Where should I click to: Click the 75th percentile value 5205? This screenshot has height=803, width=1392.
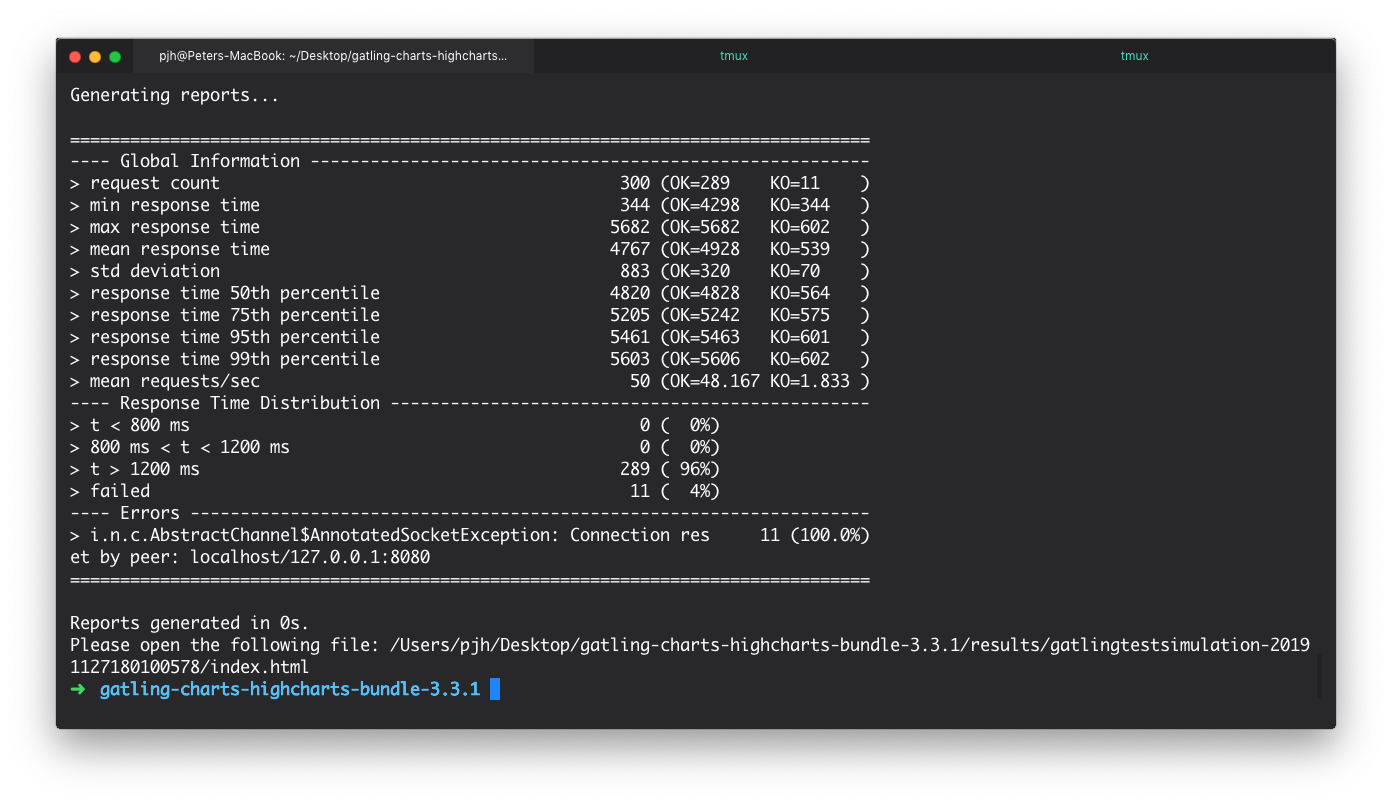tap(630, 315)
